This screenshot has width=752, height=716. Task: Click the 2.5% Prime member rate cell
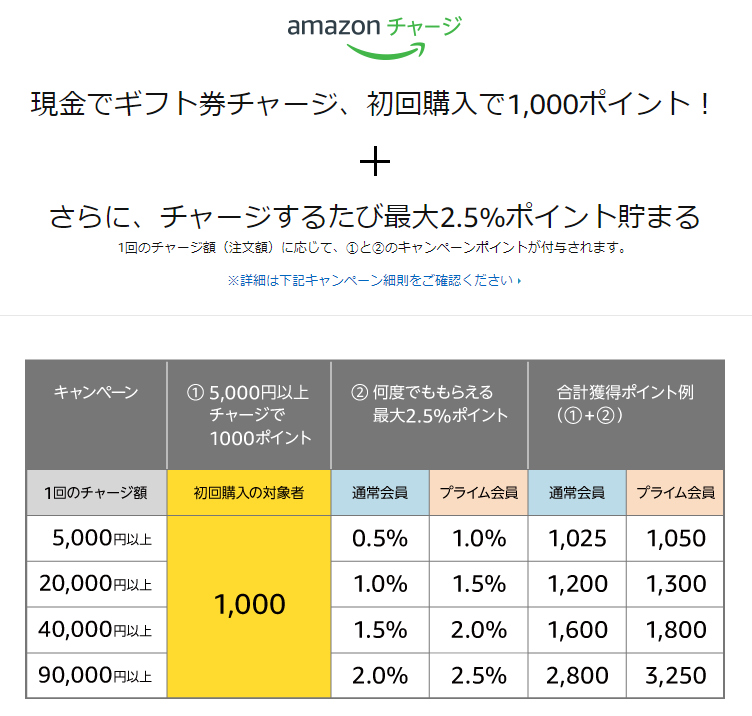pyautogui.click(x=478, y=676)
